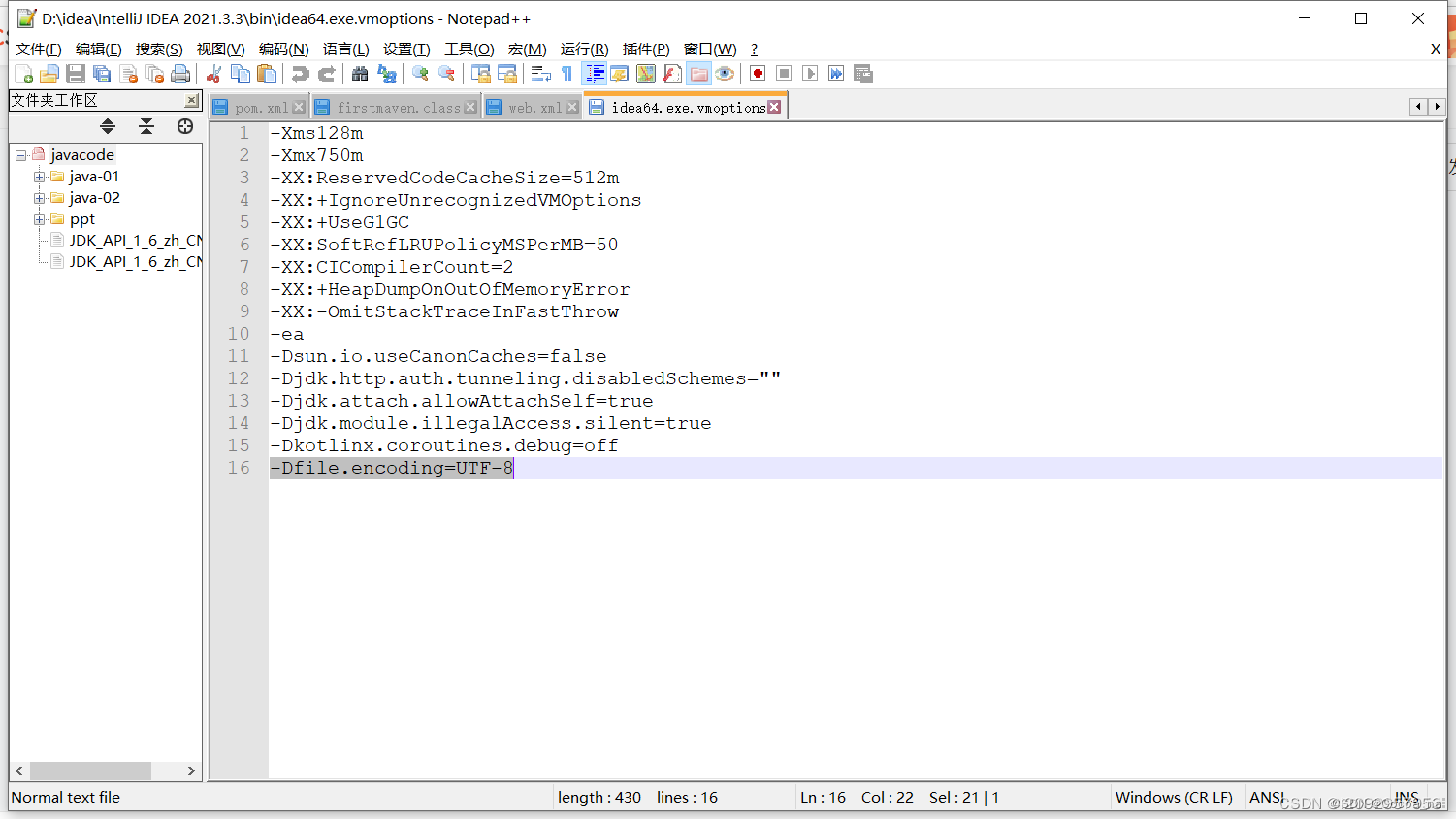Open the 设置(T) menu

406,49
